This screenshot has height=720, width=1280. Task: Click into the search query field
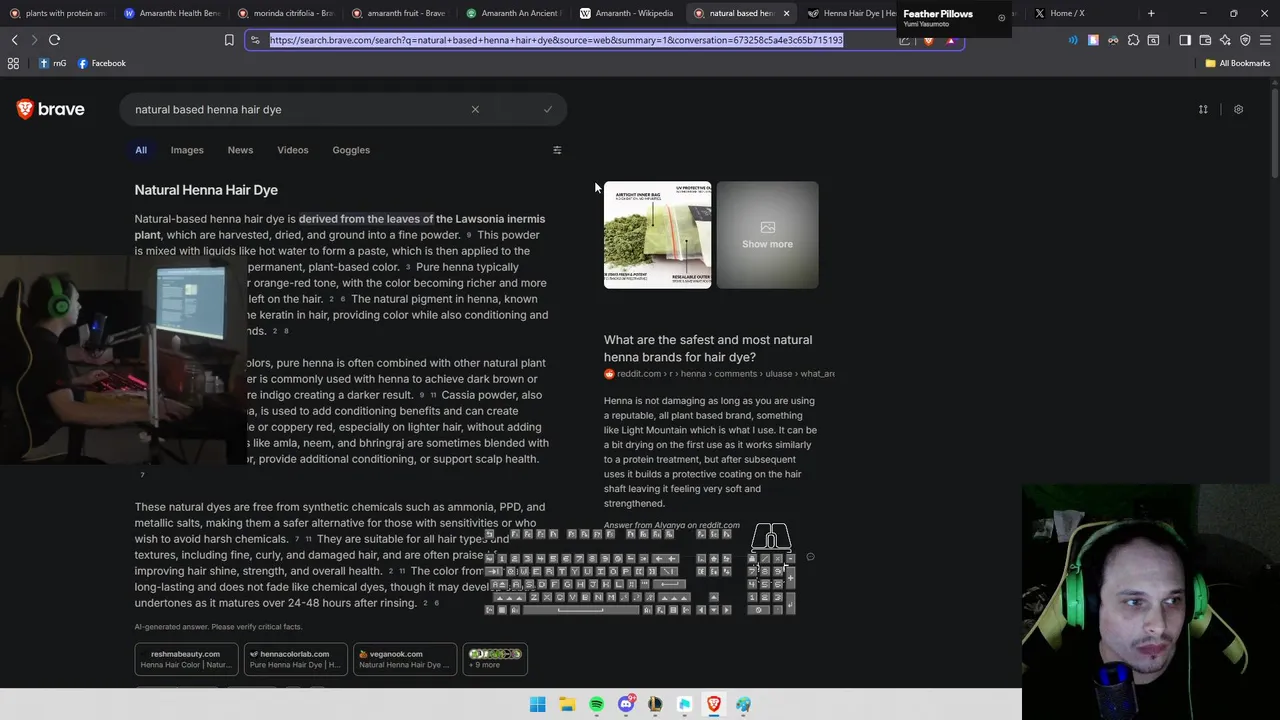pos(295,109)
